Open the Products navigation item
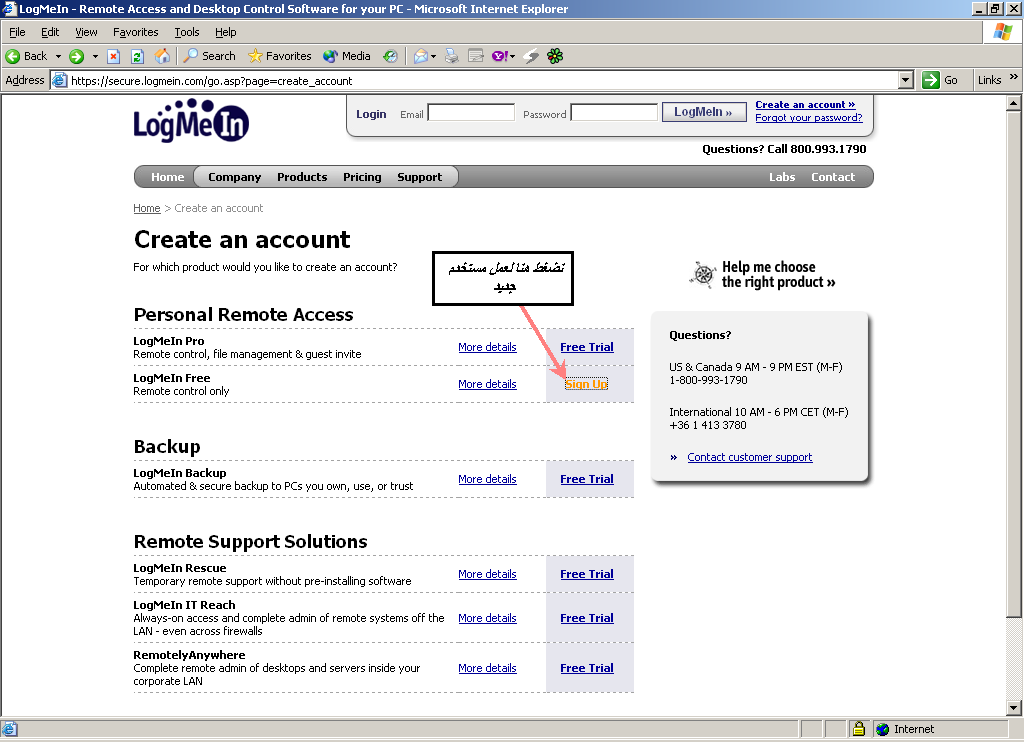The width and height of the screenshot is (1024, 742). pos(302,177)
